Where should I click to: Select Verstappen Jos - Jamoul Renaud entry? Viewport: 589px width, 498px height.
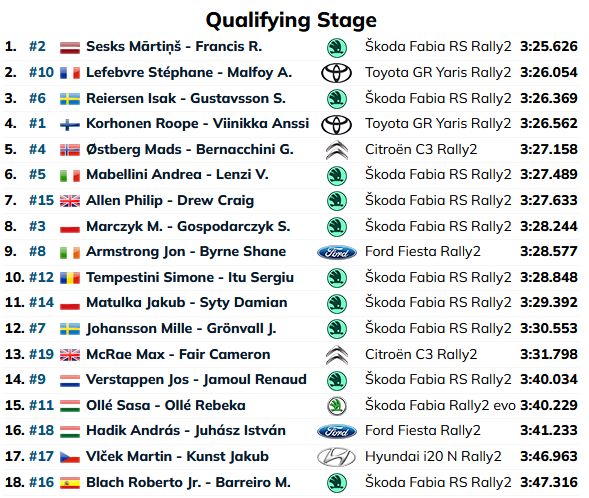tap(196, 380)
